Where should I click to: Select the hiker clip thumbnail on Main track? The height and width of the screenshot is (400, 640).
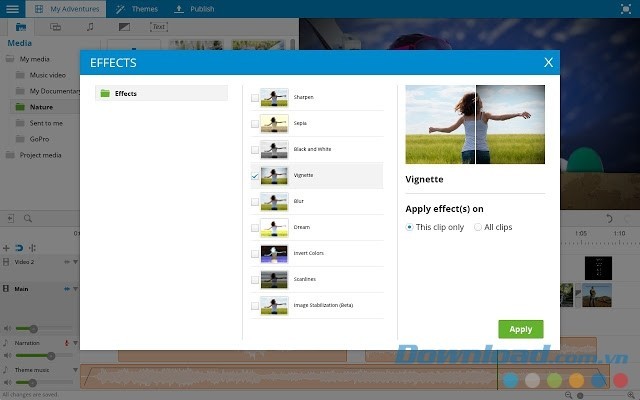(x=597, y=295)
